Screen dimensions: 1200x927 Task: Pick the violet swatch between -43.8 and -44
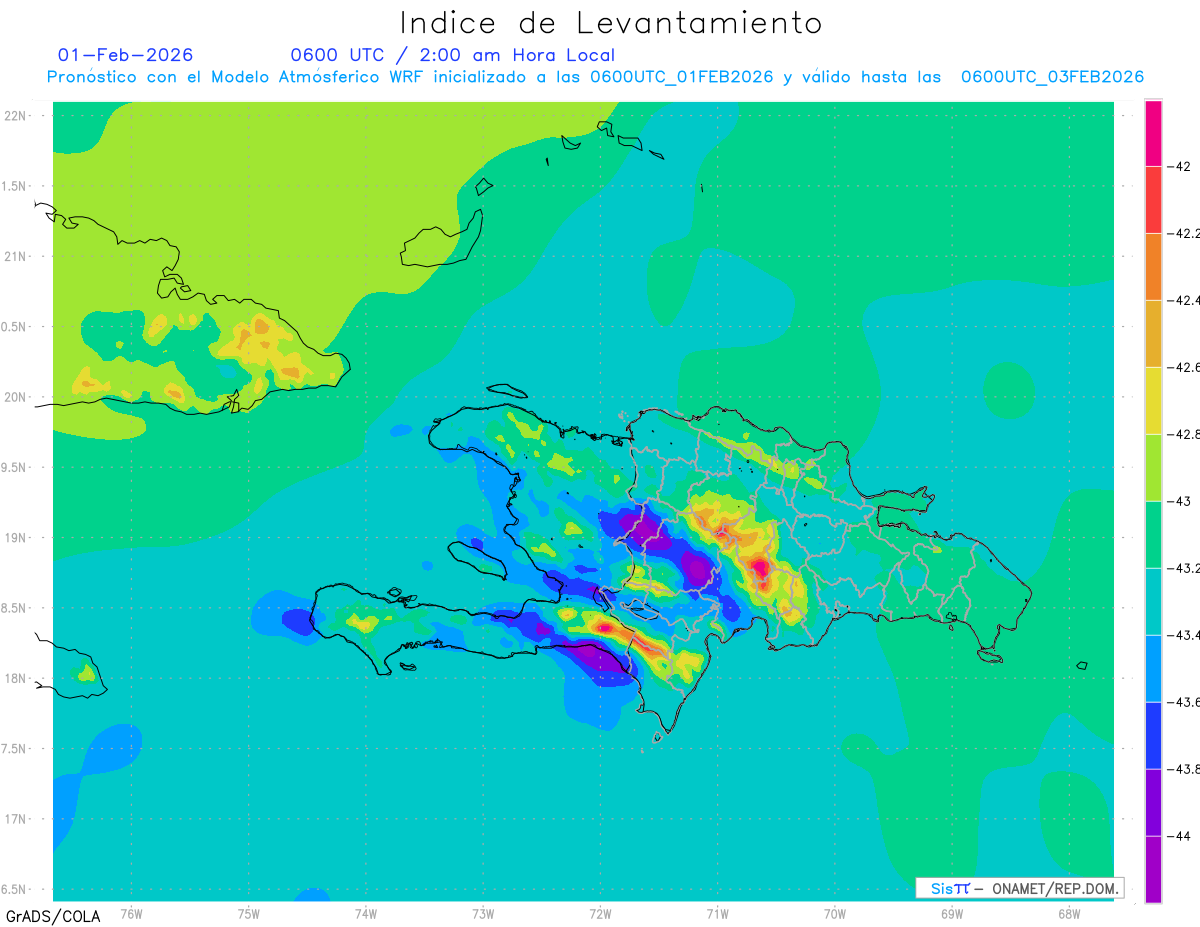click(1153, 802)
